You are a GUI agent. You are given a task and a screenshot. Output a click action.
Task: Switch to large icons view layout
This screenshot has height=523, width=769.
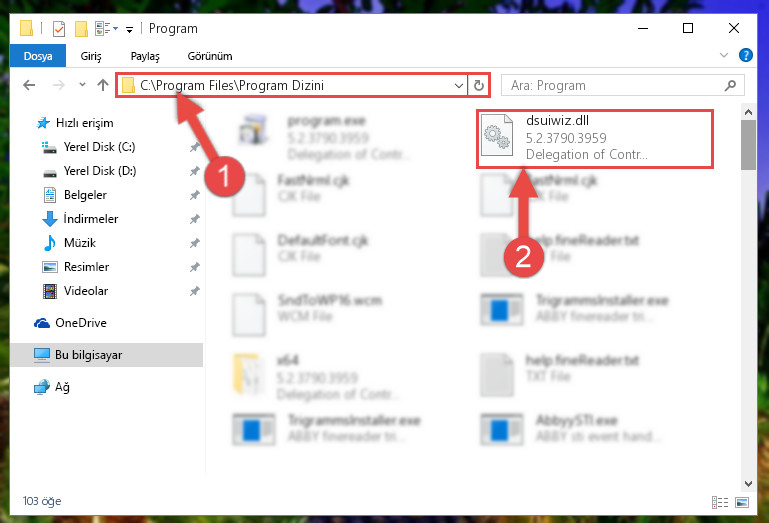pos(742,502)
